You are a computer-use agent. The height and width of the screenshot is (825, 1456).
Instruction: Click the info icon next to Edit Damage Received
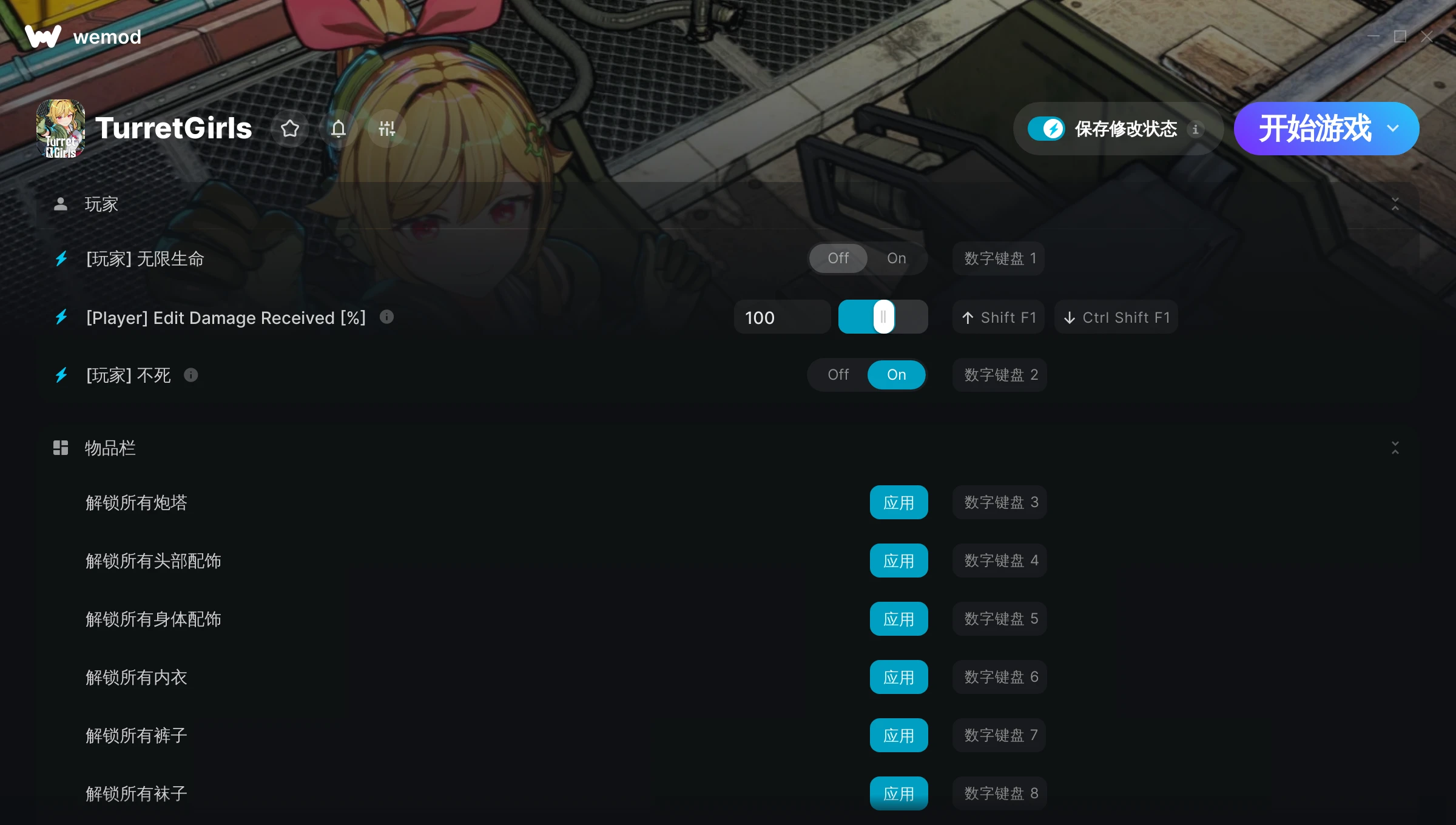click(386, 317)
